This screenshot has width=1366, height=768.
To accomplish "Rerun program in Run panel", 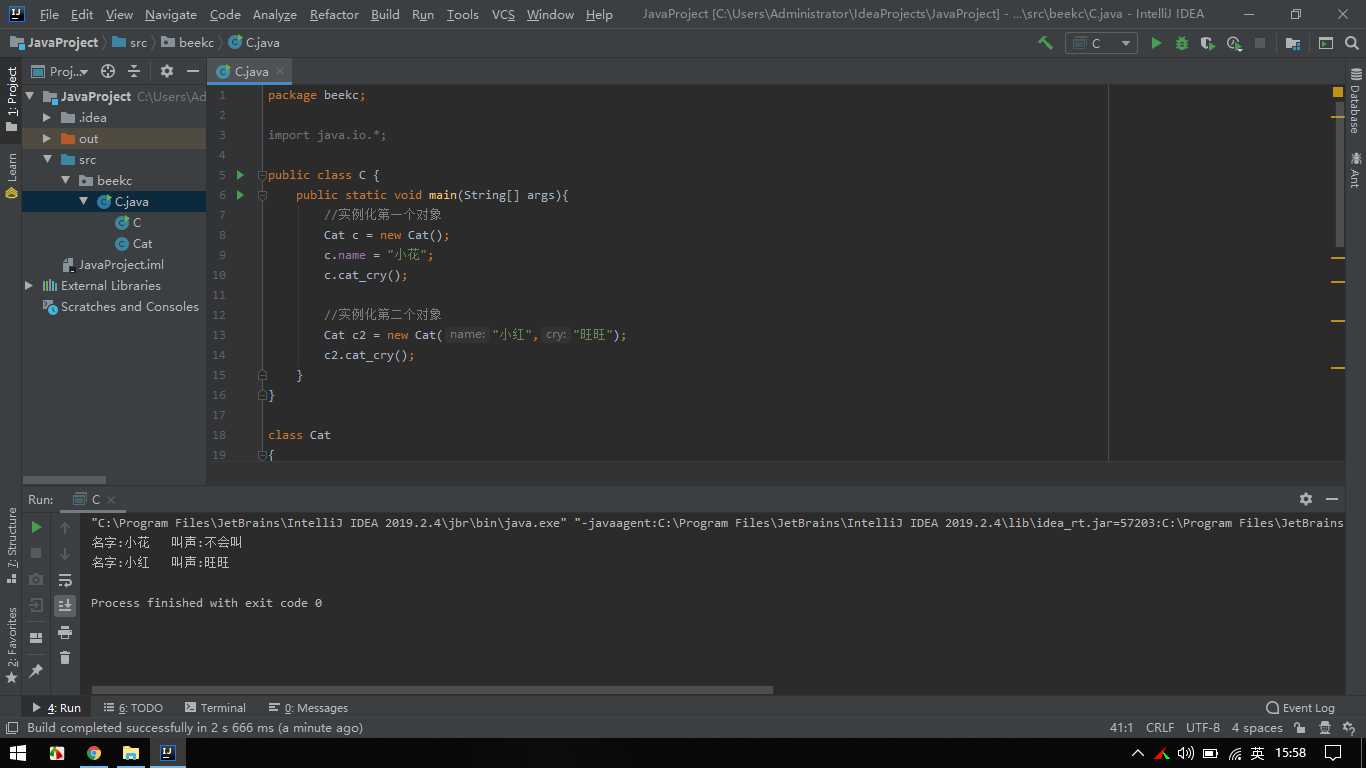I will [x=36, y=527].
